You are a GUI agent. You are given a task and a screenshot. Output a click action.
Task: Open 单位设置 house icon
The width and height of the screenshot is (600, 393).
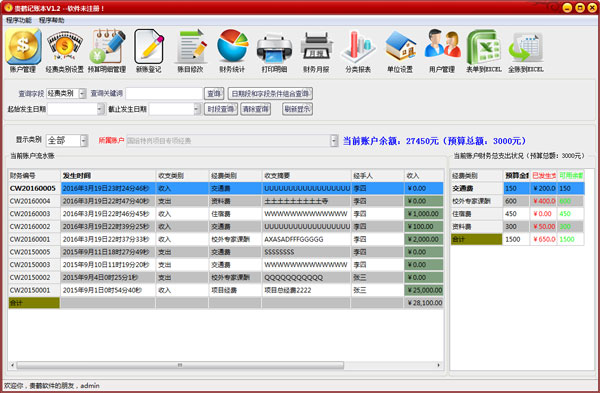pyautogui.click(x=400, y=47)
